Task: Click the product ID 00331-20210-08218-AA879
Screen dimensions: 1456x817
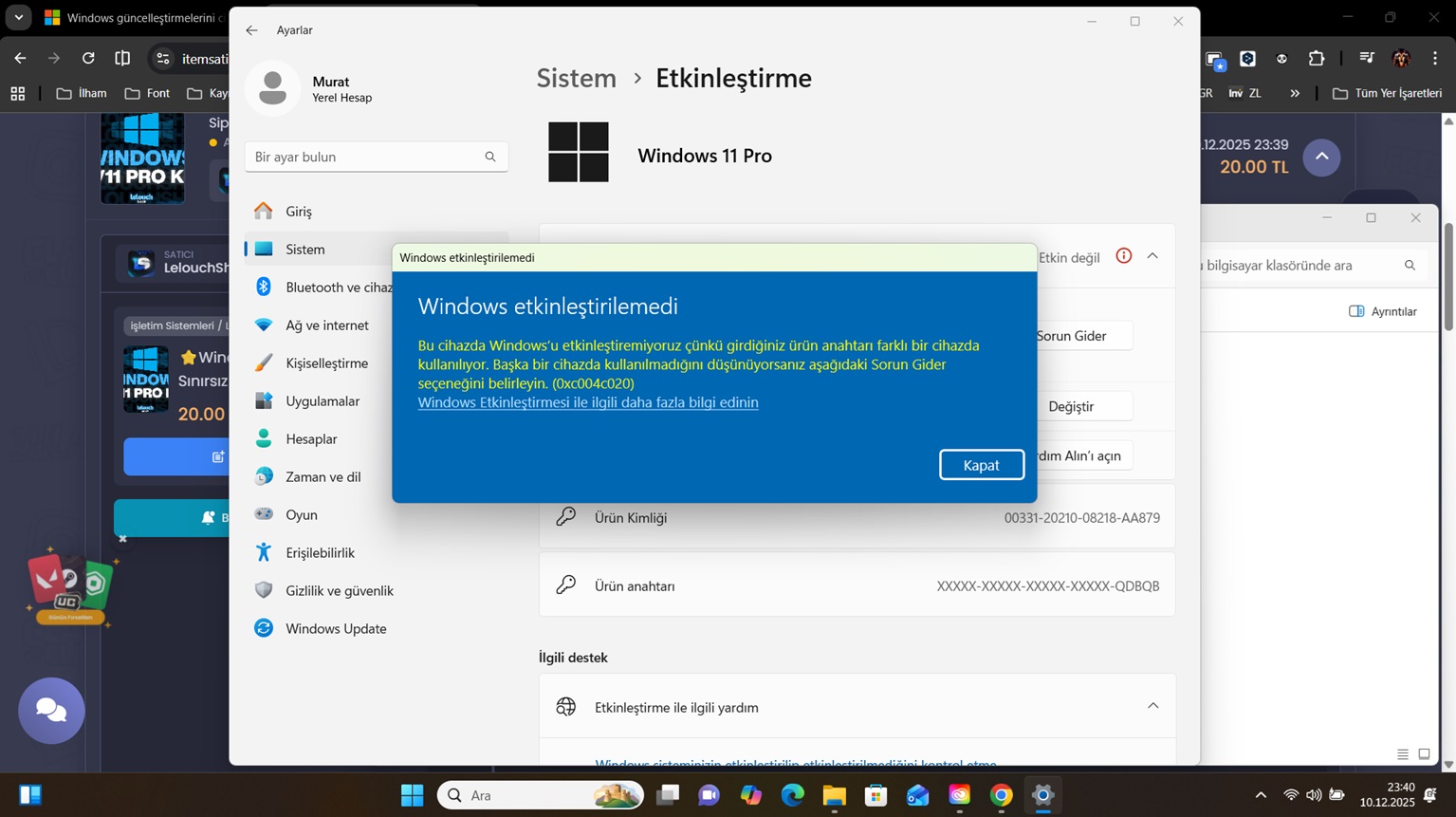Action: click(x=1082, y=518)
